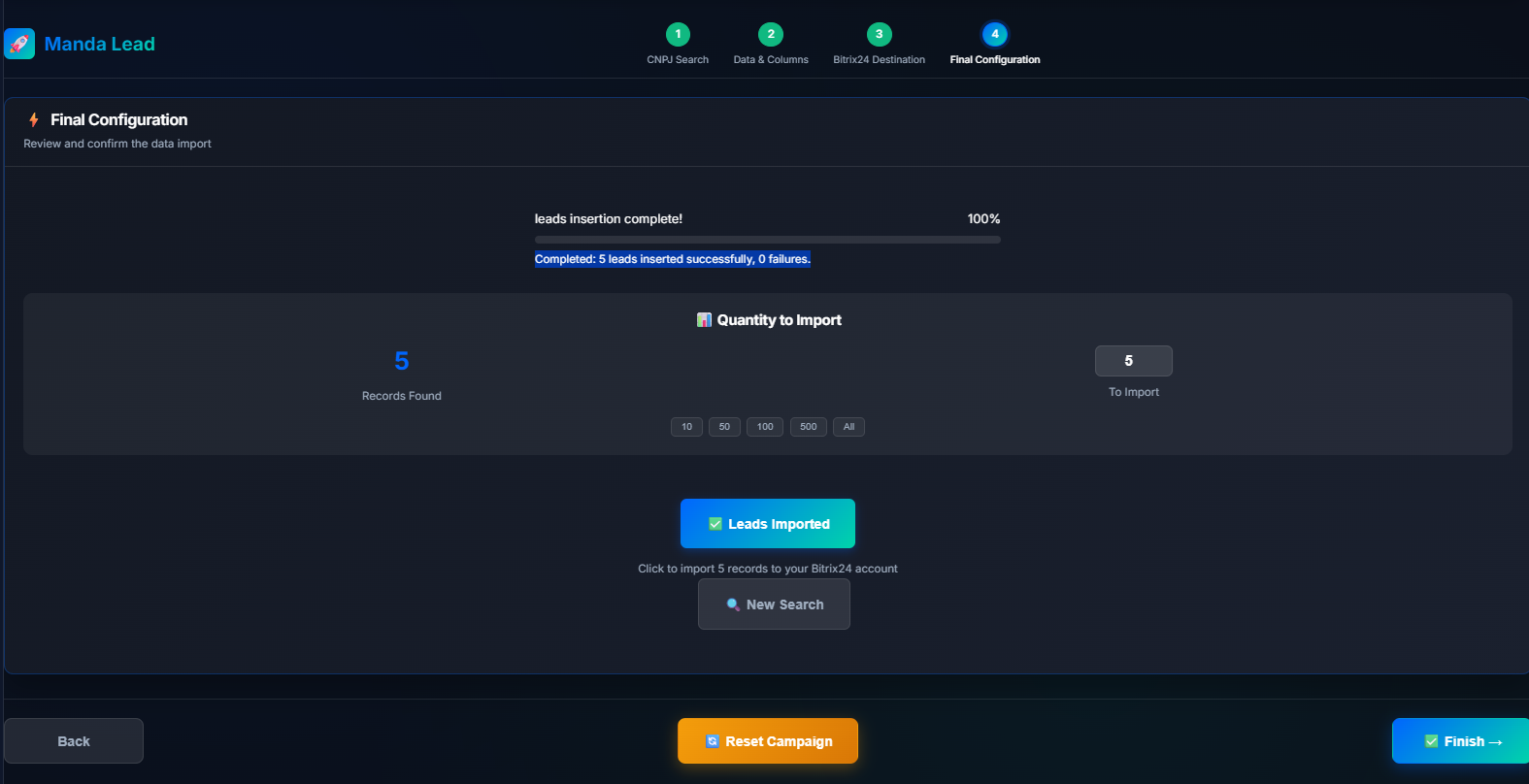The width and height of the screenshot is (1529, 784).
Task: Focus the To Import number field
Action: 1133,361
